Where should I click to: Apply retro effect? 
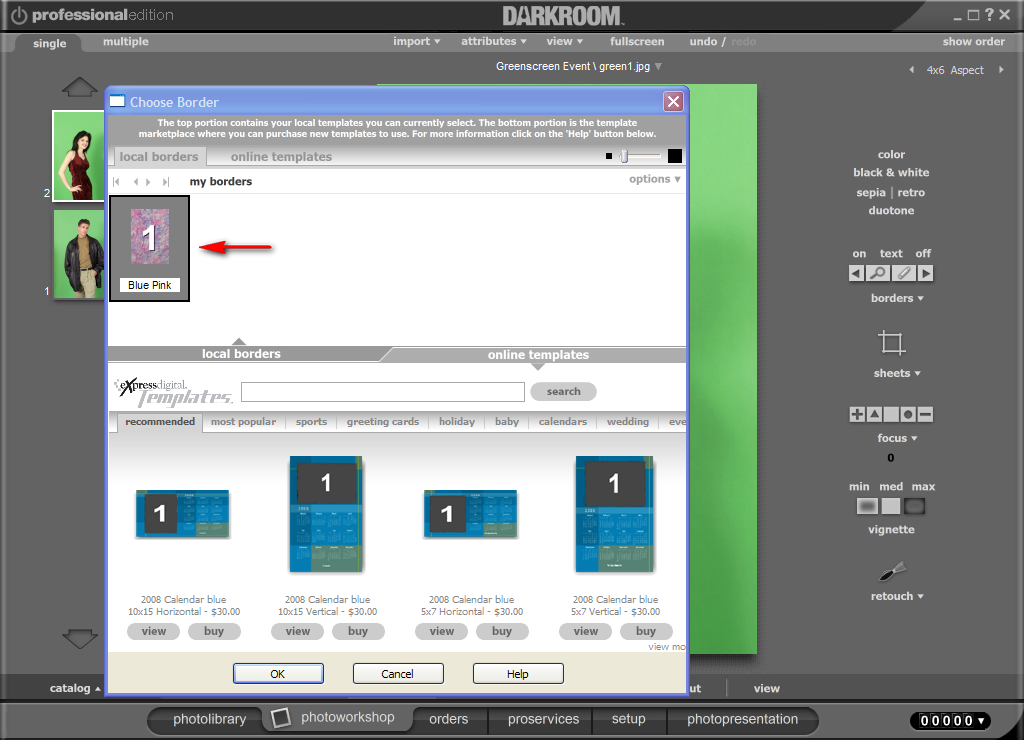(x=911, y=193)
